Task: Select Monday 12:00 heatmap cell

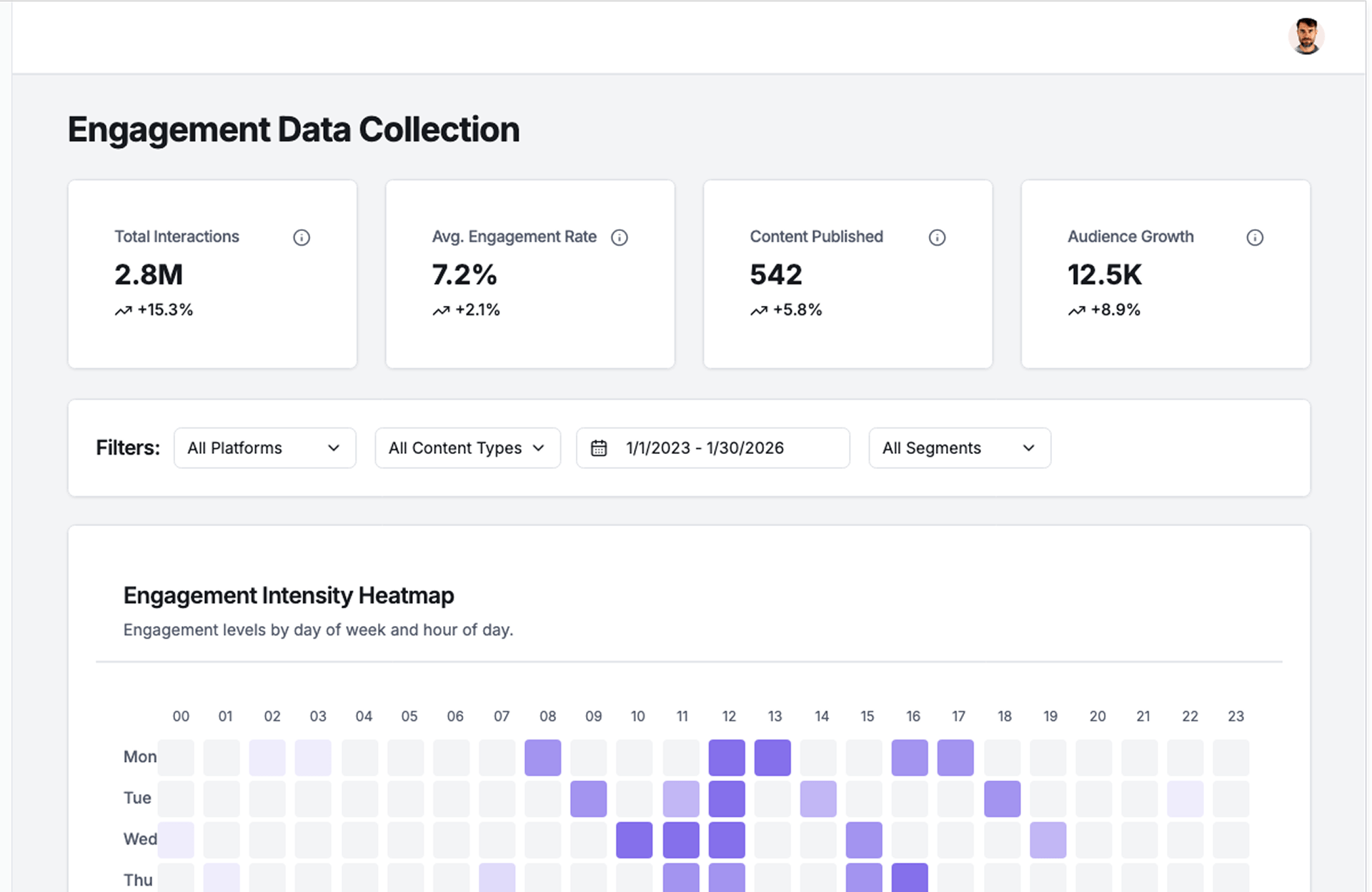Action: [x=727, y=758]
